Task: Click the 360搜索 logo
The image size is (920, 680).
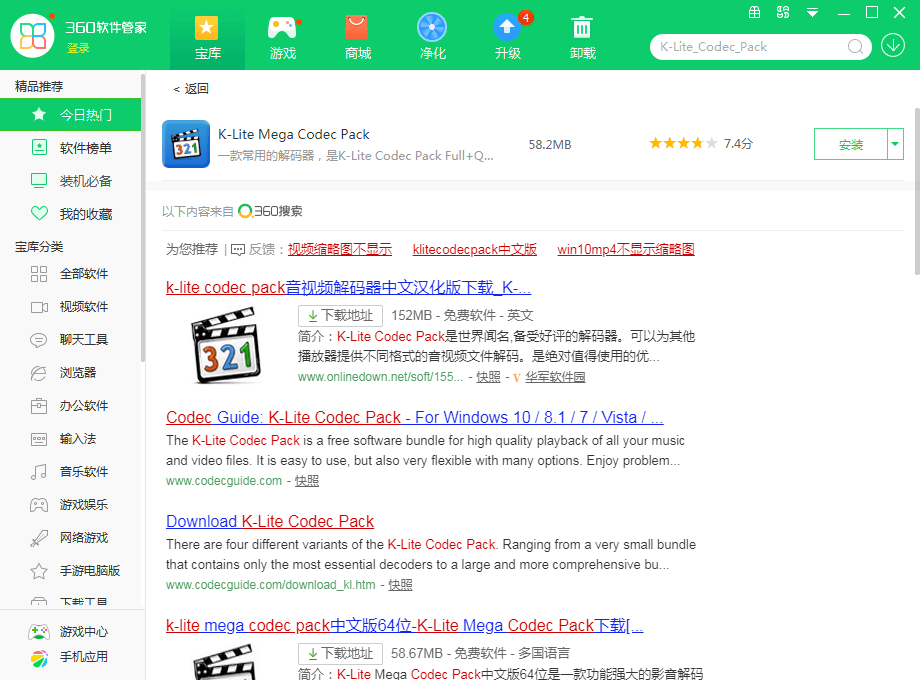Action: coord(270,211)
